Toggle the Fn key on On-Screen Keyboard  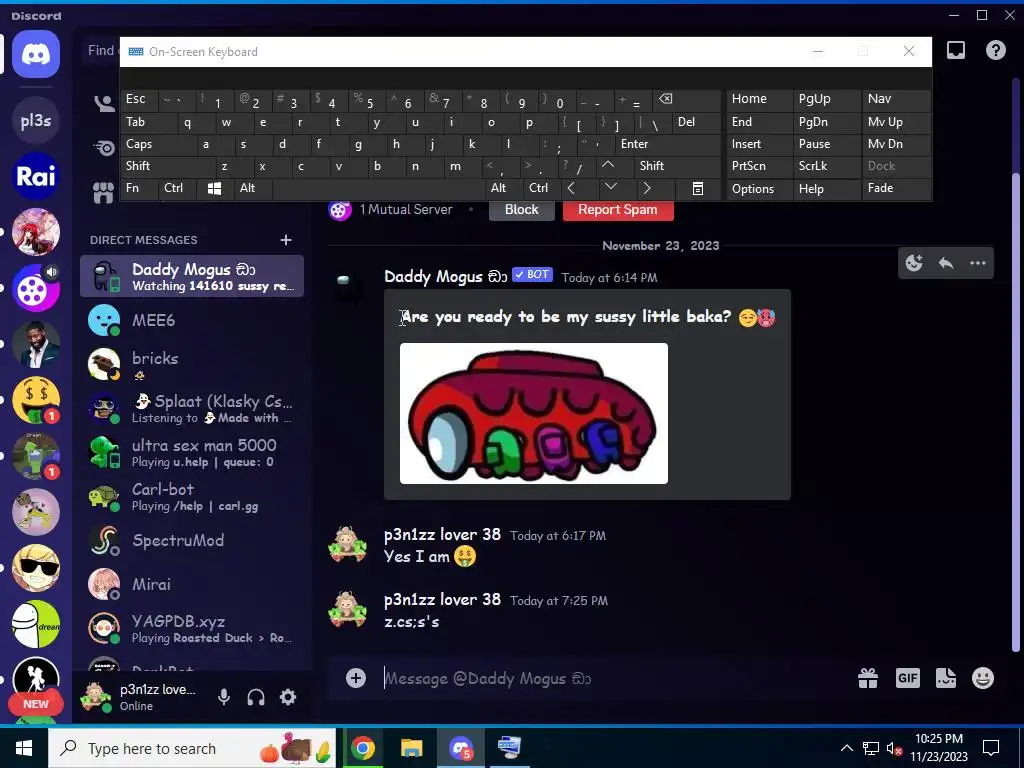coord(139,188)
